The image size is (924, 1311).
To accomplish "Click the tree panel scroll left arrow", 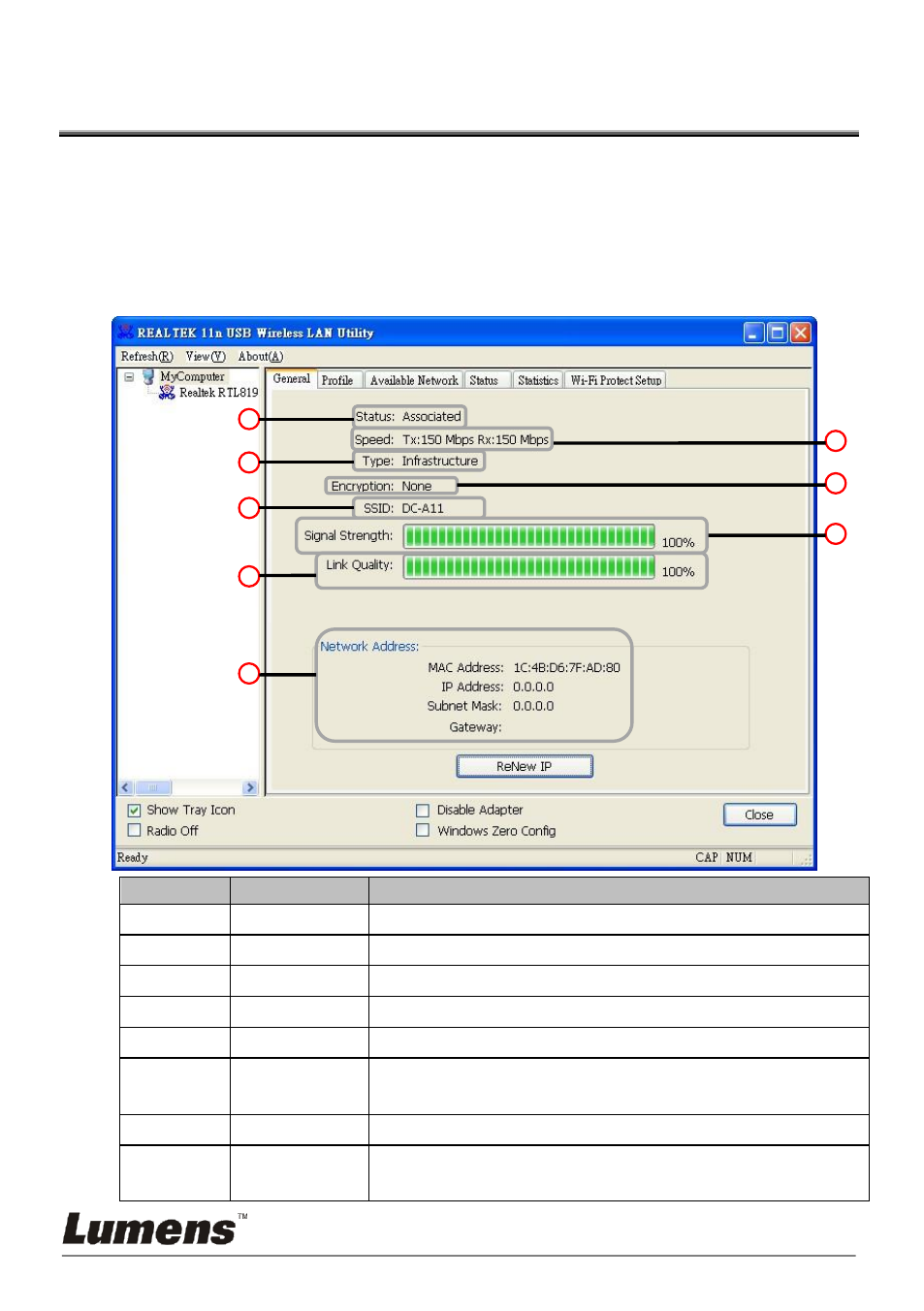I will coord(125,787).
